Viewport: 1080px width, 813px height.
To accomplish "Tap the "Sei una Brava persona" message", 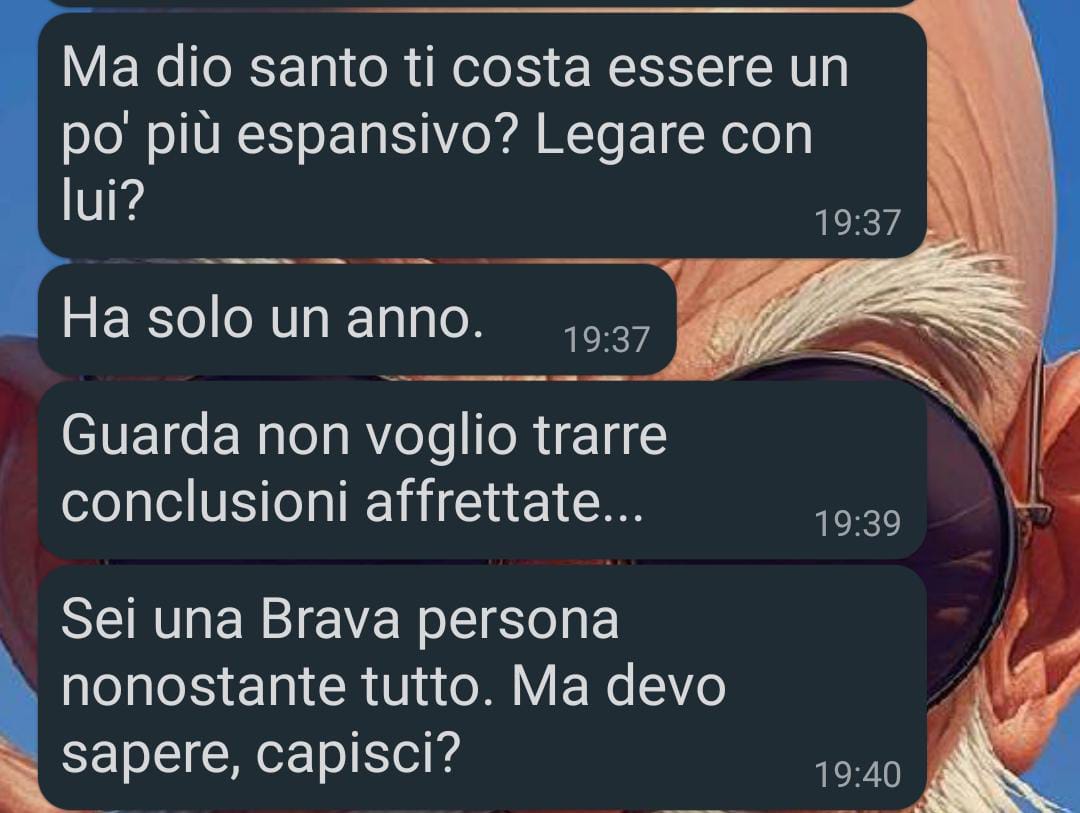I will click(482, 688).
